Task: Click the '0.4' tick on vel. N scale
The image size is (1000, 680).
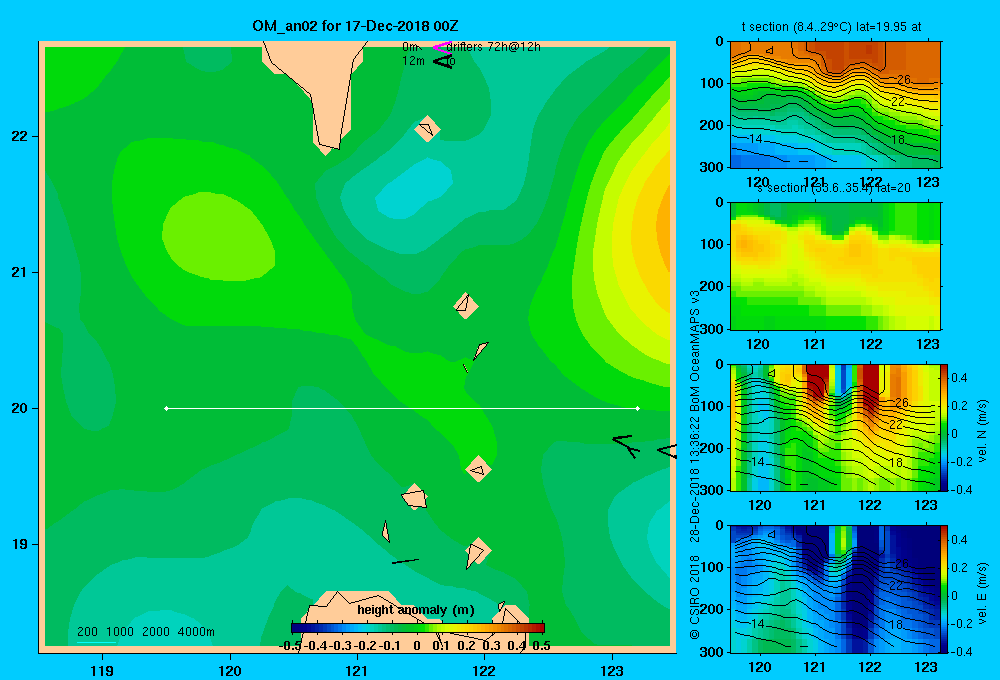Action: pyautogui.click(x=959, y=378)
